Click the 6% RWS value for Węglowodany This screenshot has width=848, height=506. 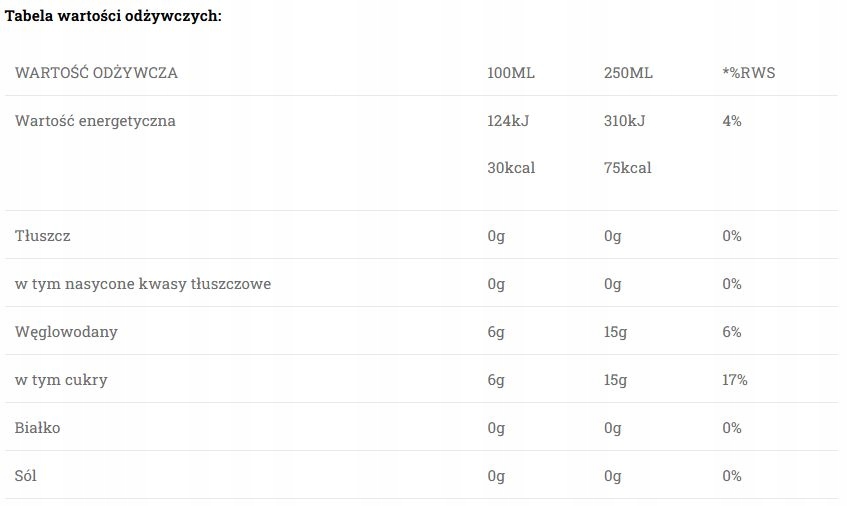tap(731, 332)
